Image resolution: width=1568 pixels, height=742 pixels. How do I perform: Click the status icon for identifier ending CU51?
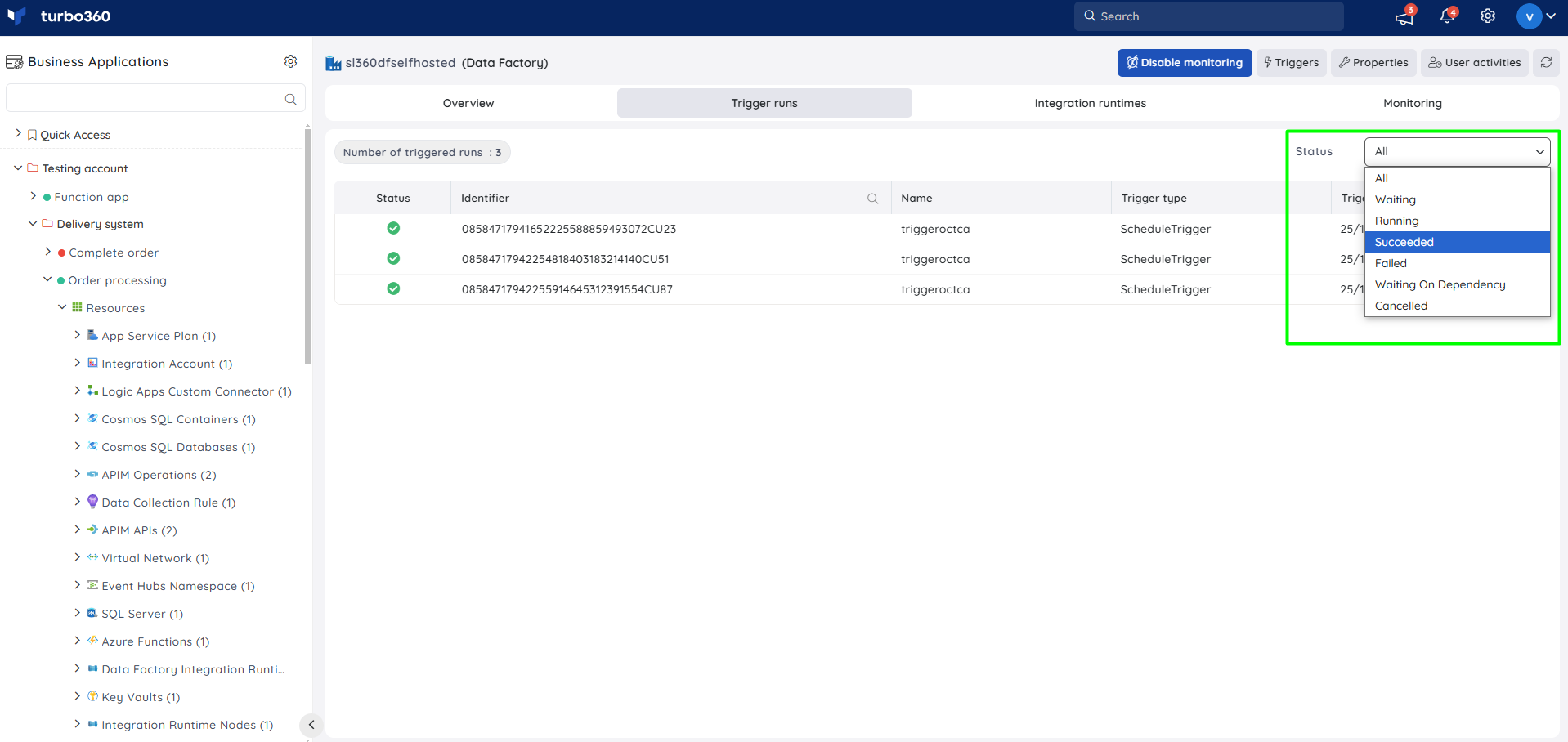(x=393, y=258)
